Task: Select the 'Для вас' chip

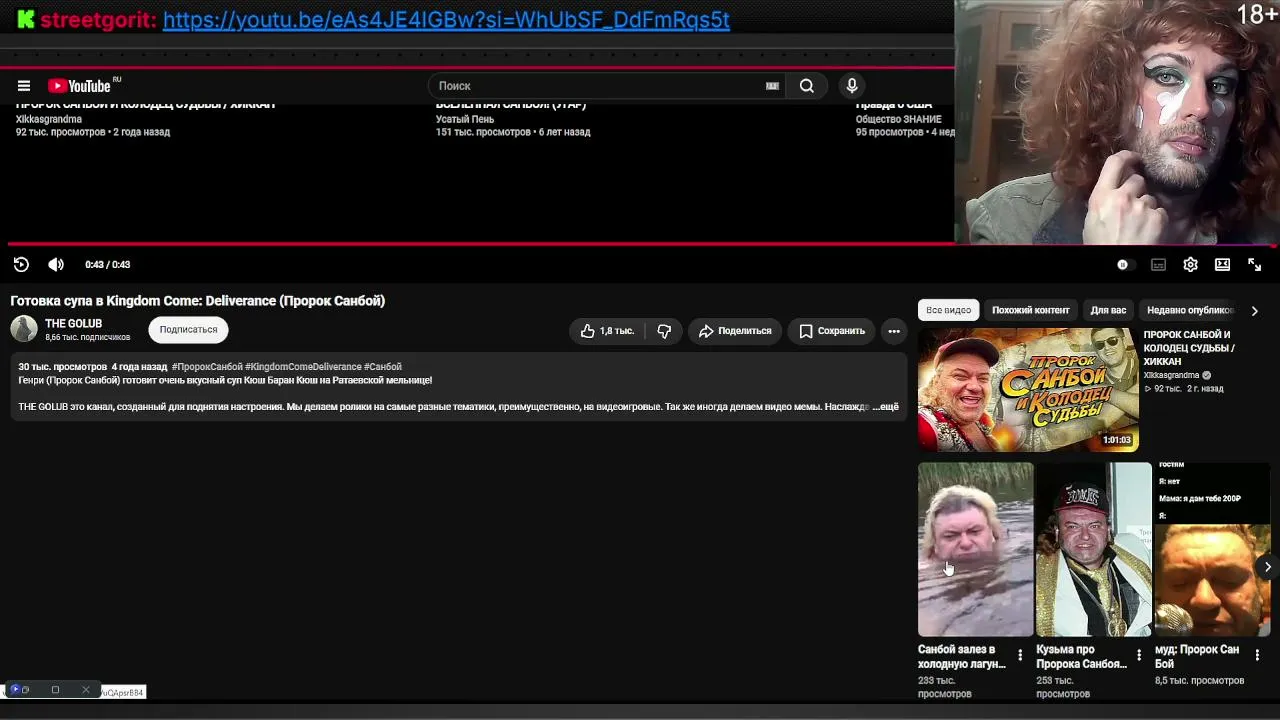Action: (1108, 310)
